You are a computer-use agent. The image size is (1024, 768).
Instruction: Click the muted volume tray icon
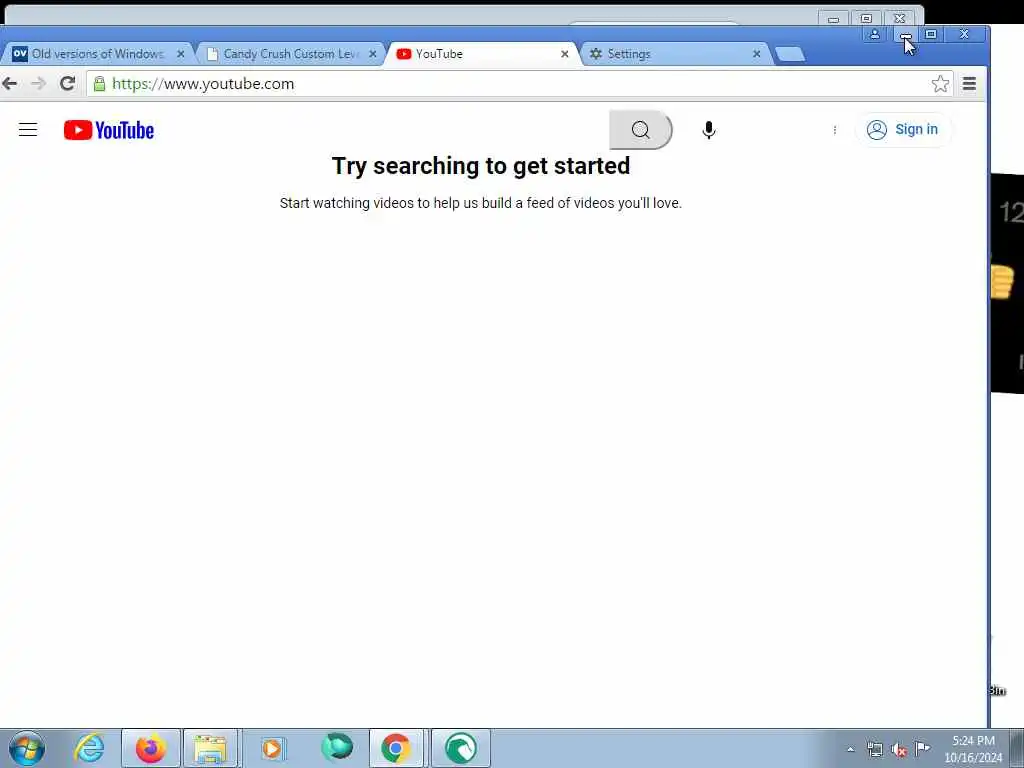pos(899,749)
